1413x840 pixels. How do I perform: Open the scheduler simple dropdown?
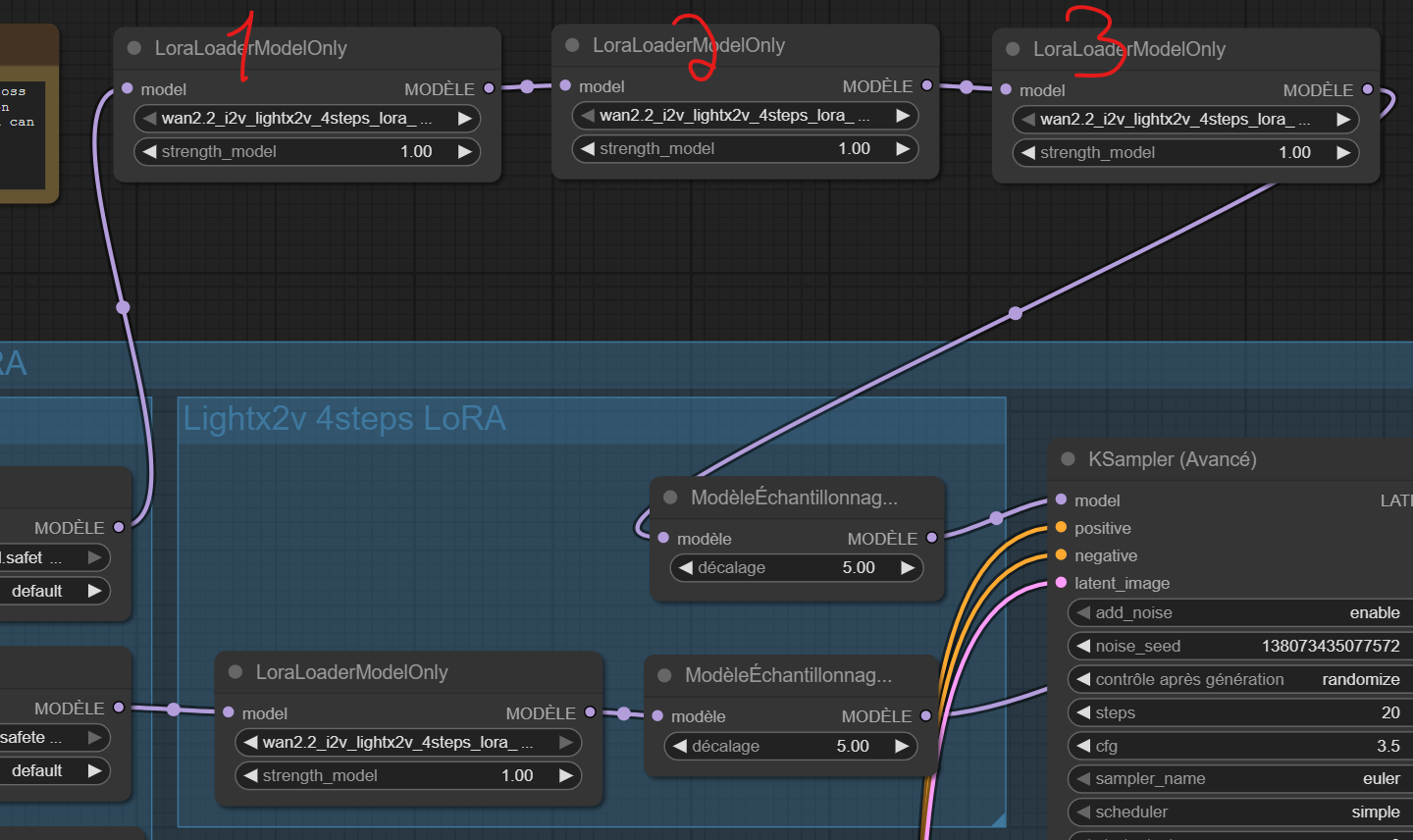(1236, 812)
